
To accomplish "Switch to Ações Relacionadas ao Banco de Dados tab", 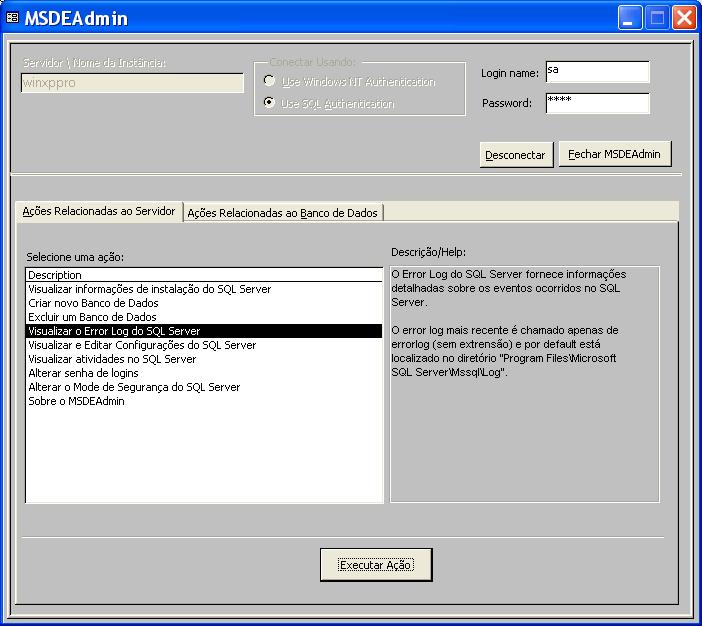I will tap(283, 212).
